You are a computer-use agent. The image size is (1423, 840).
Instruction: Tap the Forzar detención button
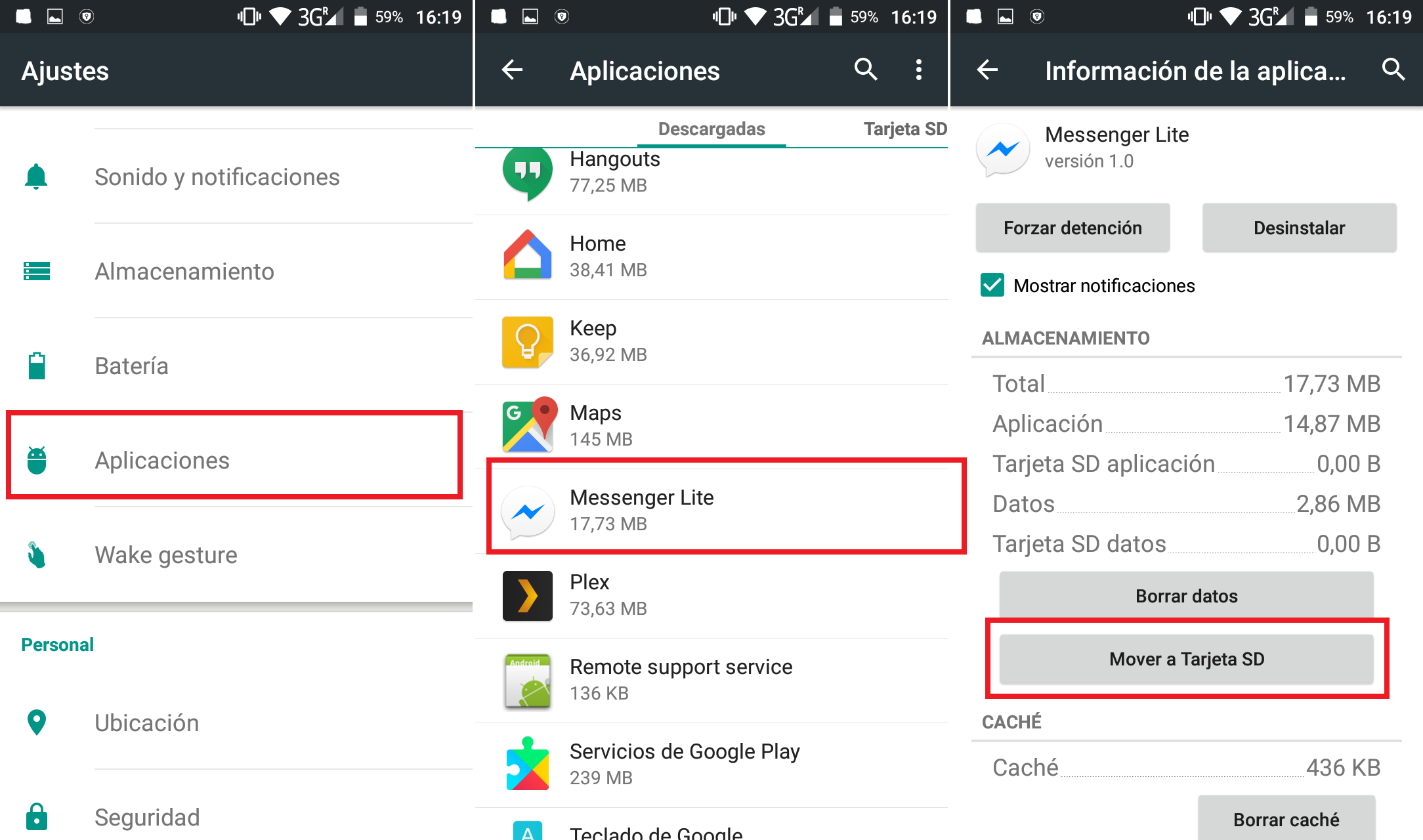1073,228
